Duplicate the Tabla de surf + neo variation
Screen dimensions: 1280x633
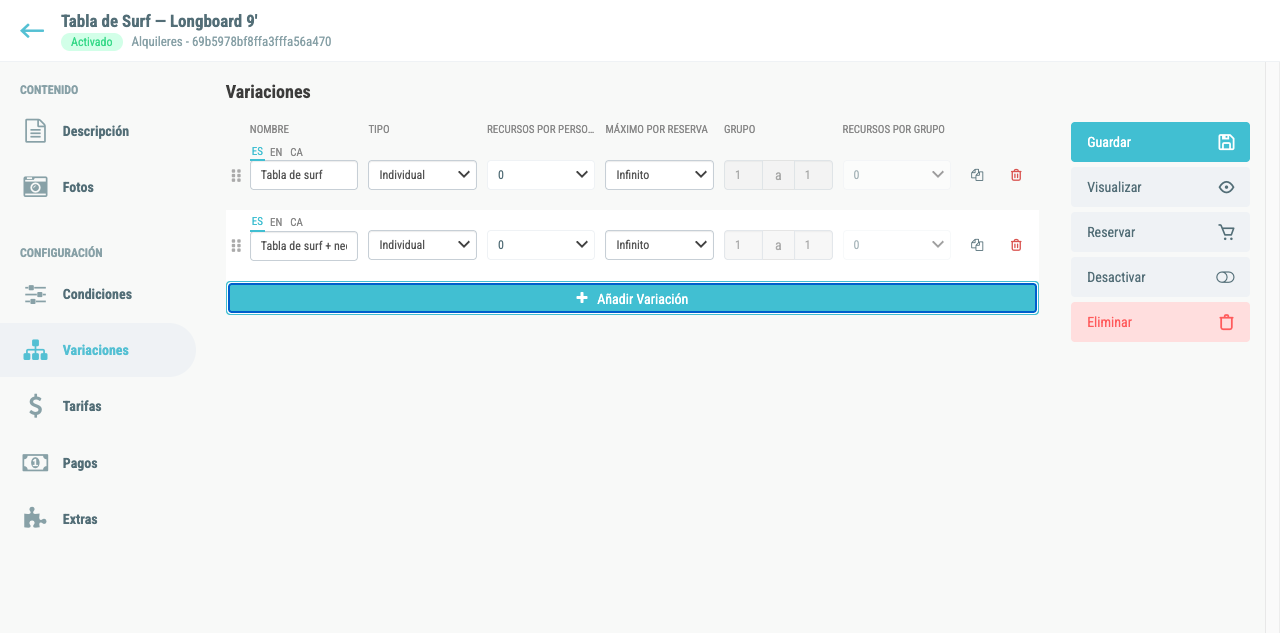pyautogui.click(x=977, y=245)
